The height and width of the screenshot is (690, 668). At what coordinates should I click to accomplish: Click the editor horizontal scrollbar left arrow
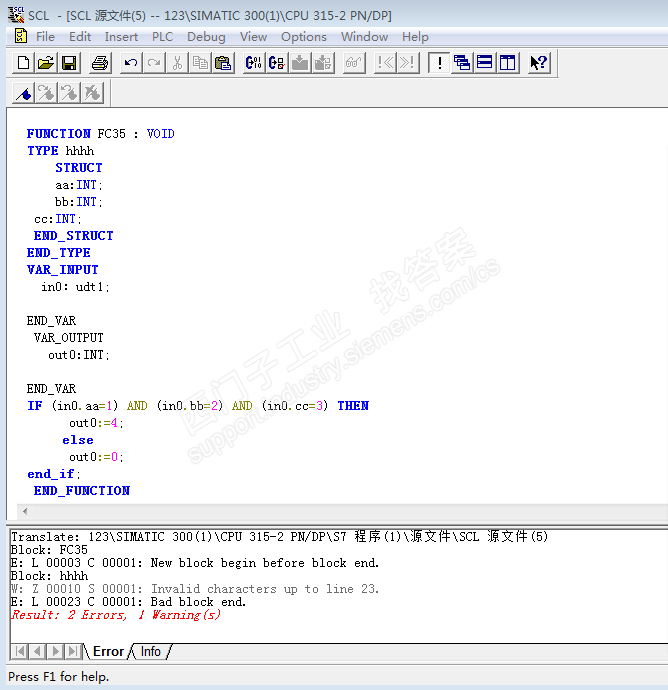pyautogui.click(x=25, y=511)
